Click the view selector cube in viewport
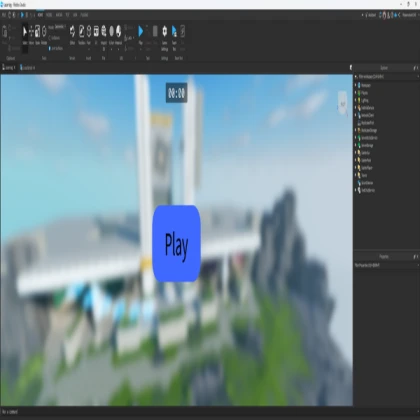420x420 pixels. click(342, 104)
